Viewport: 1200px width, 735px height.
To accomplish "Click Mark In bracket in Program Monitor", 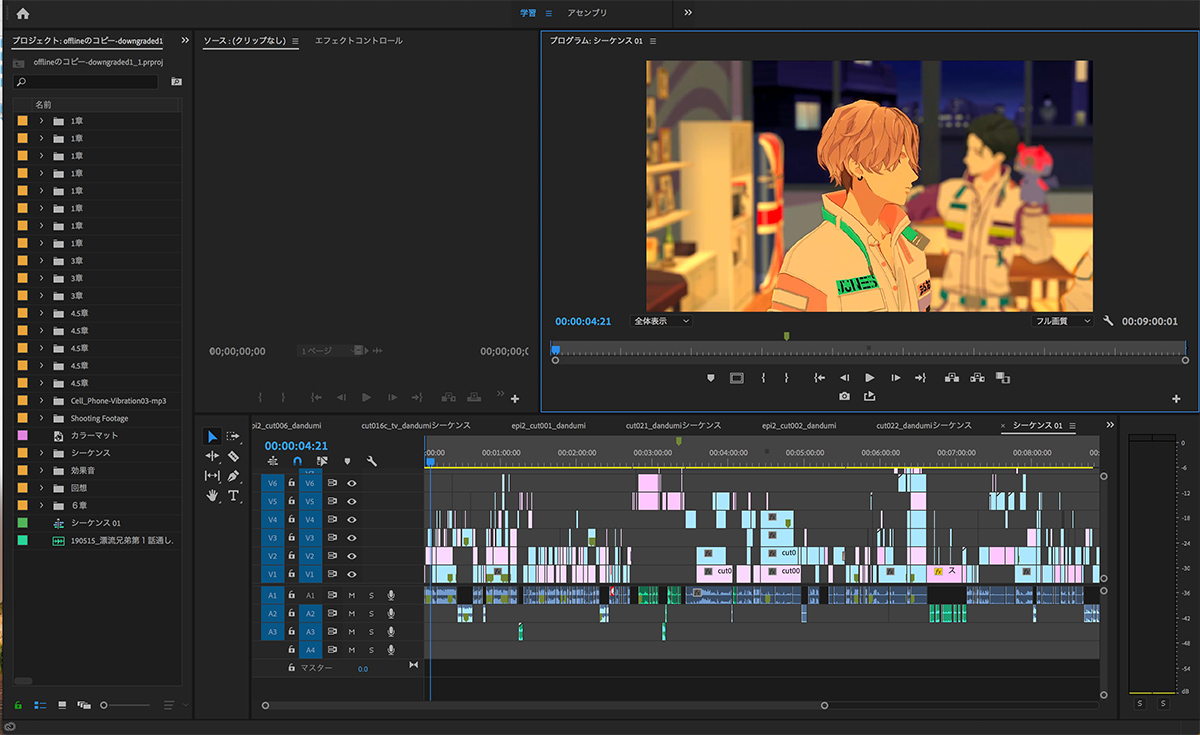I will click(x=763, y=378).
